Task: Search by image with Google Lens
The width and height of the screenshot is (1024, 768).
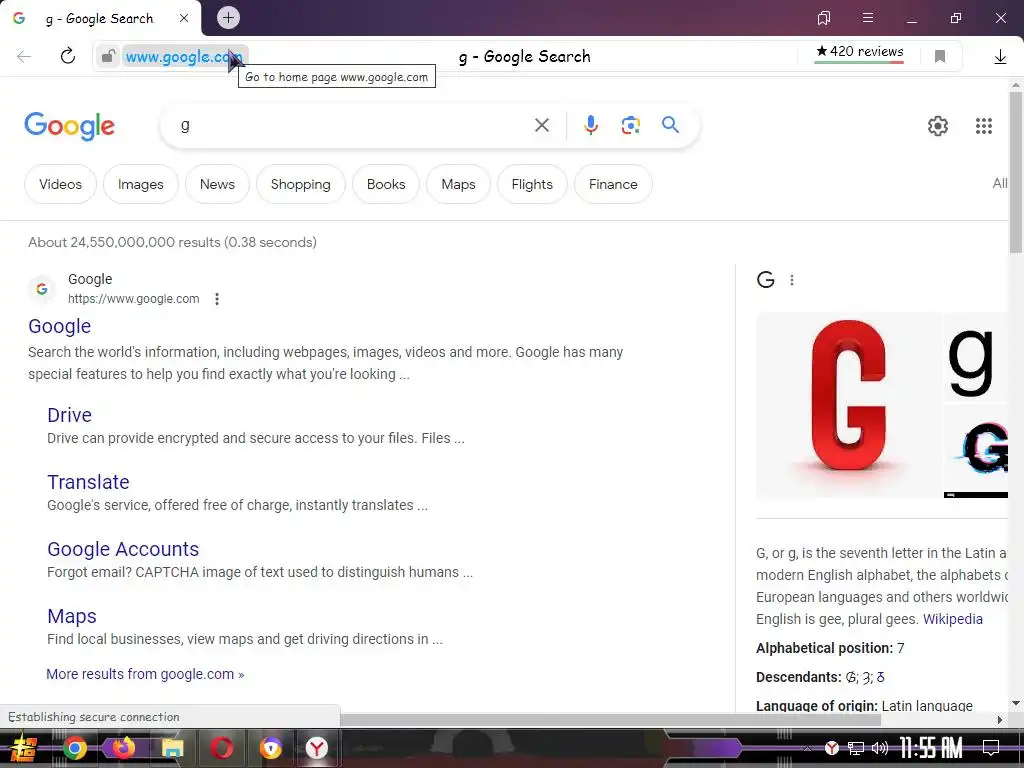Action: coord(631,125)
